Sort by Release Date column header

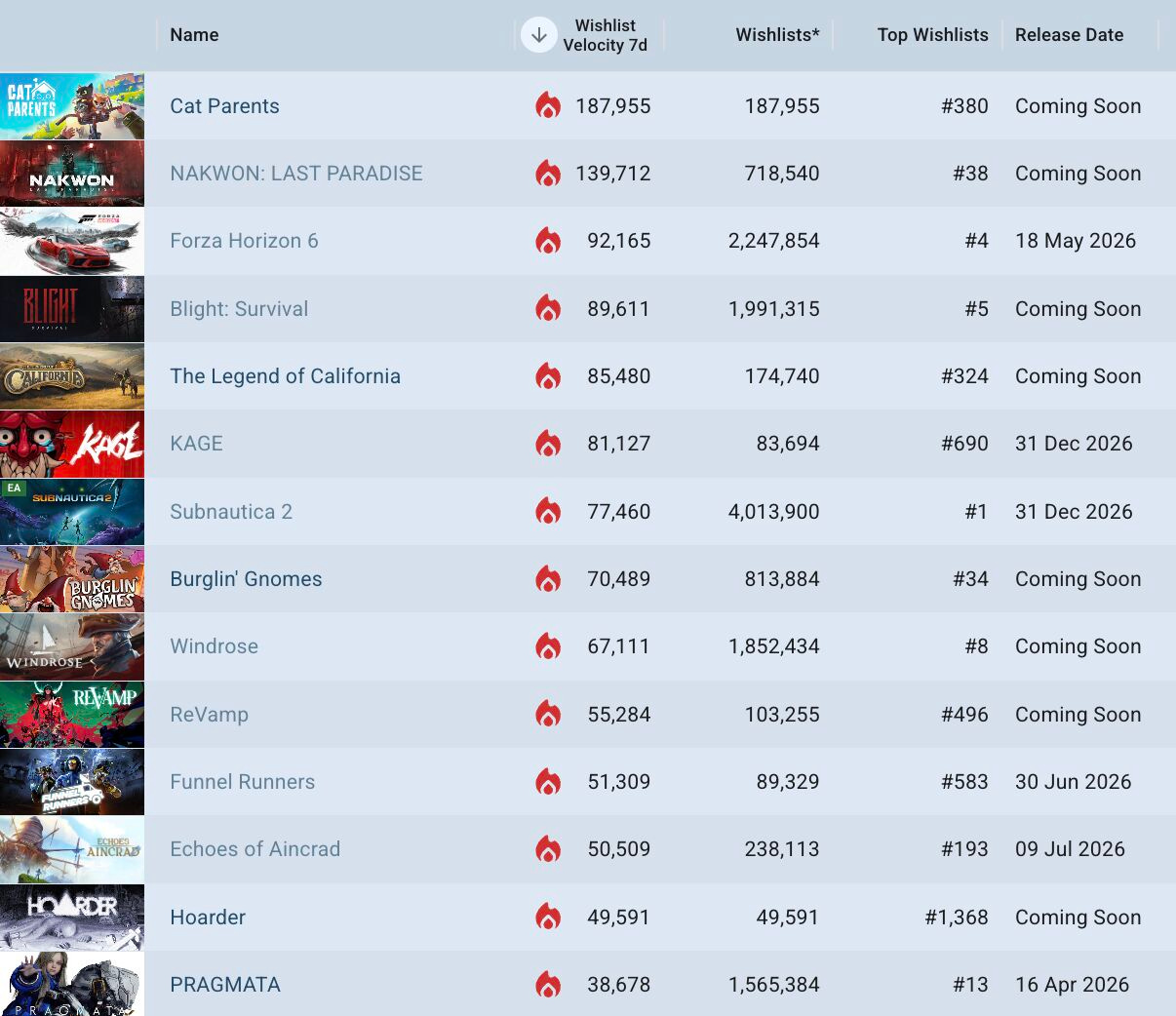point(1069,35)
